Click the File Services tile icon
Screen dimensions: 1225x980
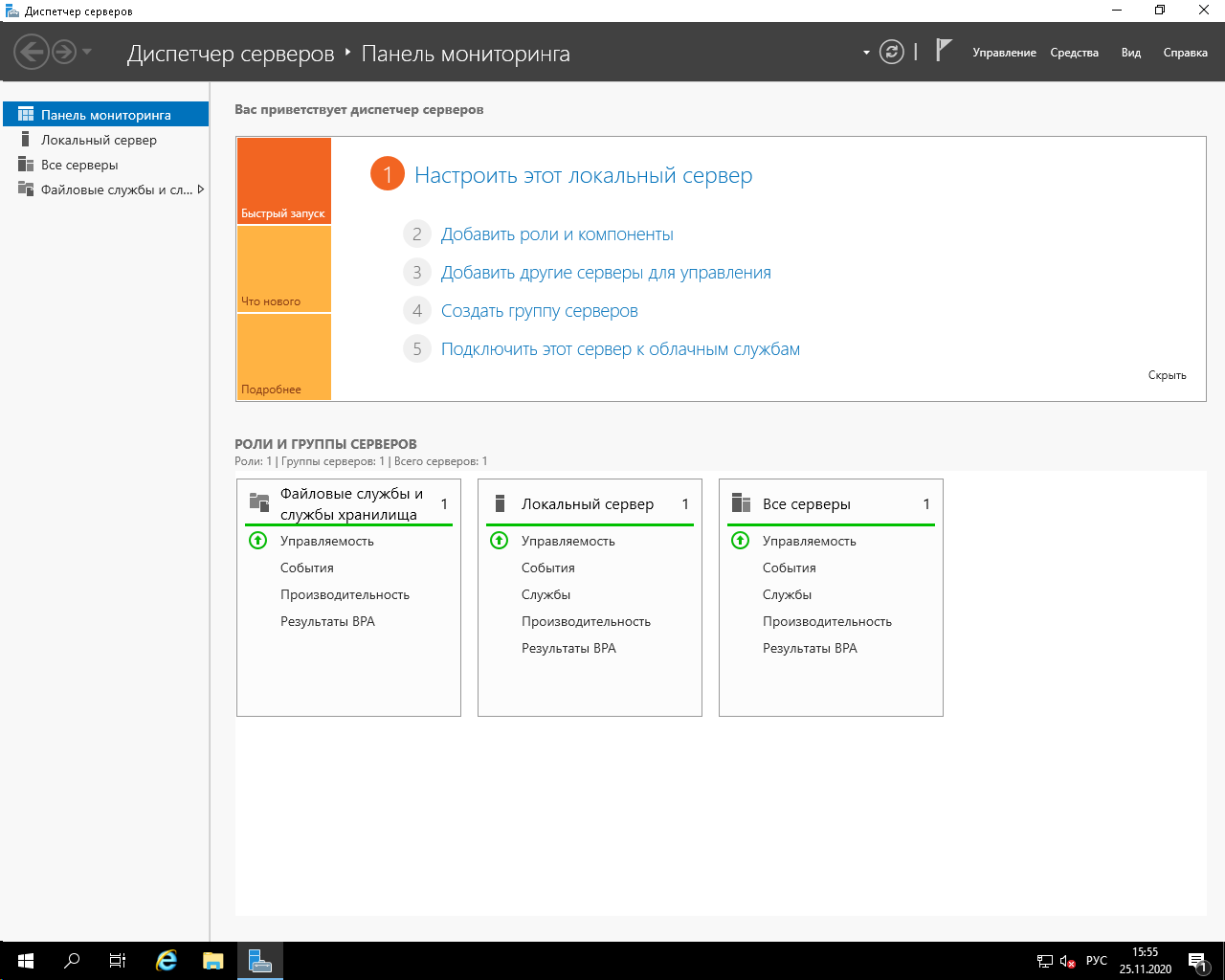[x=259, y=501]
